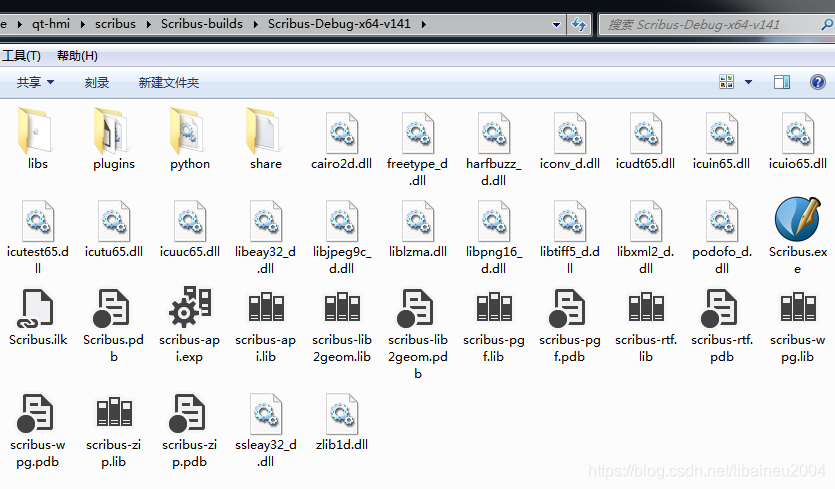Open the 工具(T) menu
Image resolution: width=835 pixels, height=489 pixels.
21,55
